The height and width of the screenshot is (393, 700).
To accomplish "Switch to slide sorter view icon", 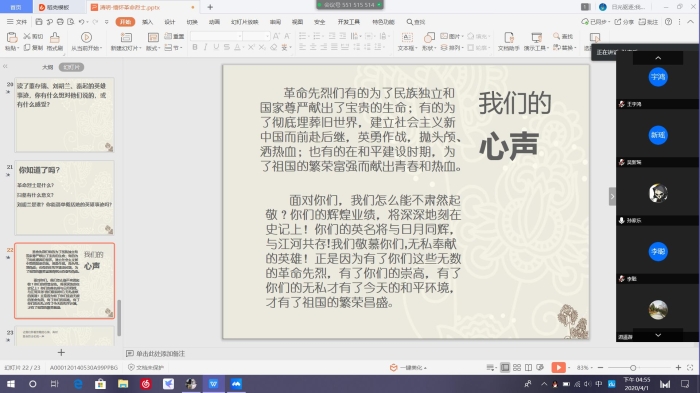I will (517, 368).
